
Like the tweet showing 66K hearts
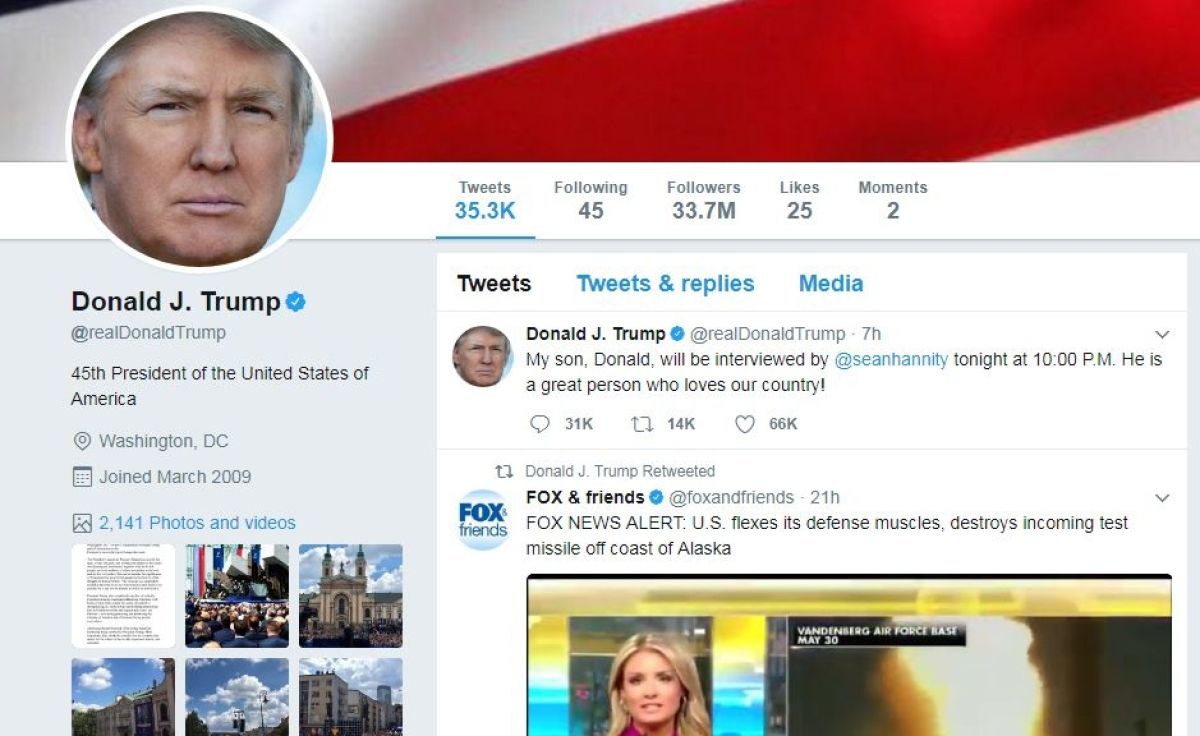(x=745, y=424)
